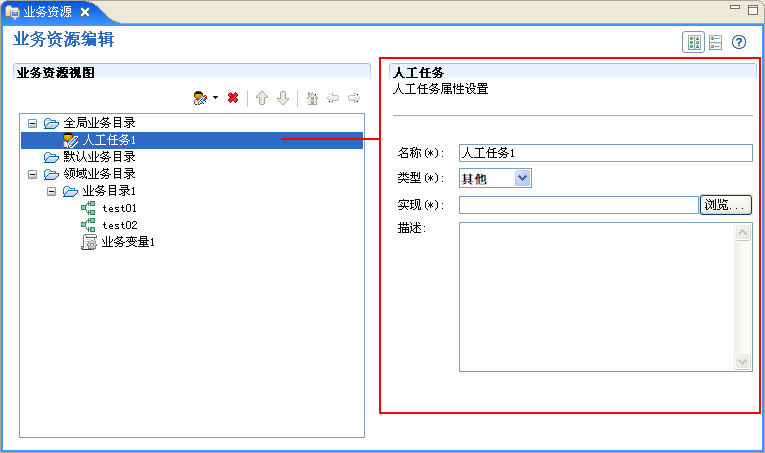Toggle the vertical stacked layout button

715,42
